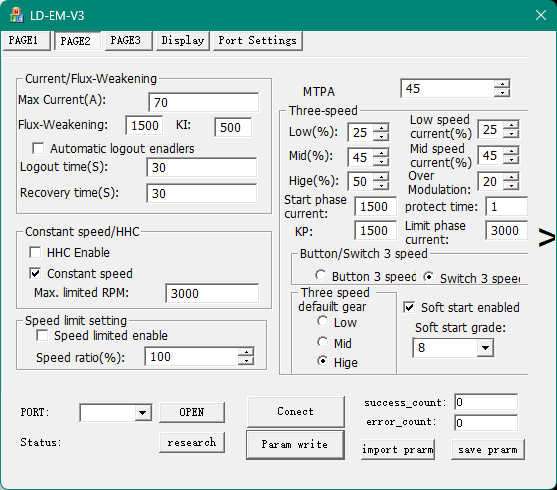Click the OPEN port button
The height and width of the screenshot is (490, 557).
coord(191,412)
